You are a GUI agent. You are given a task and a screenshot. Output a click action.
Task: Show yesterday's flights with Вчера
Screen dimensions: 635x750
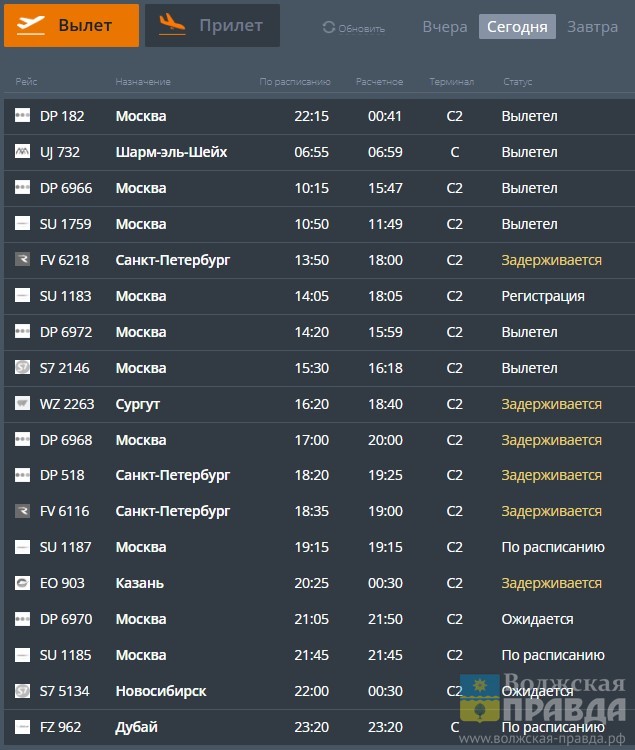444,27
